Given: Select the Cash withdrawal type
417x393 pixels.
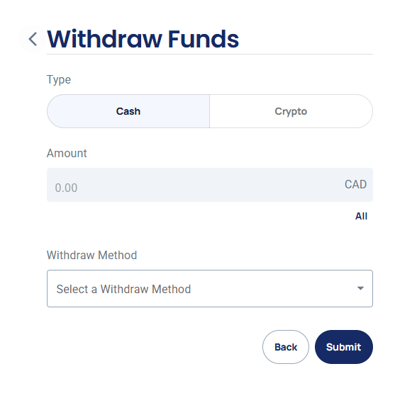Looking at the screenshot, I should [128, 111].
